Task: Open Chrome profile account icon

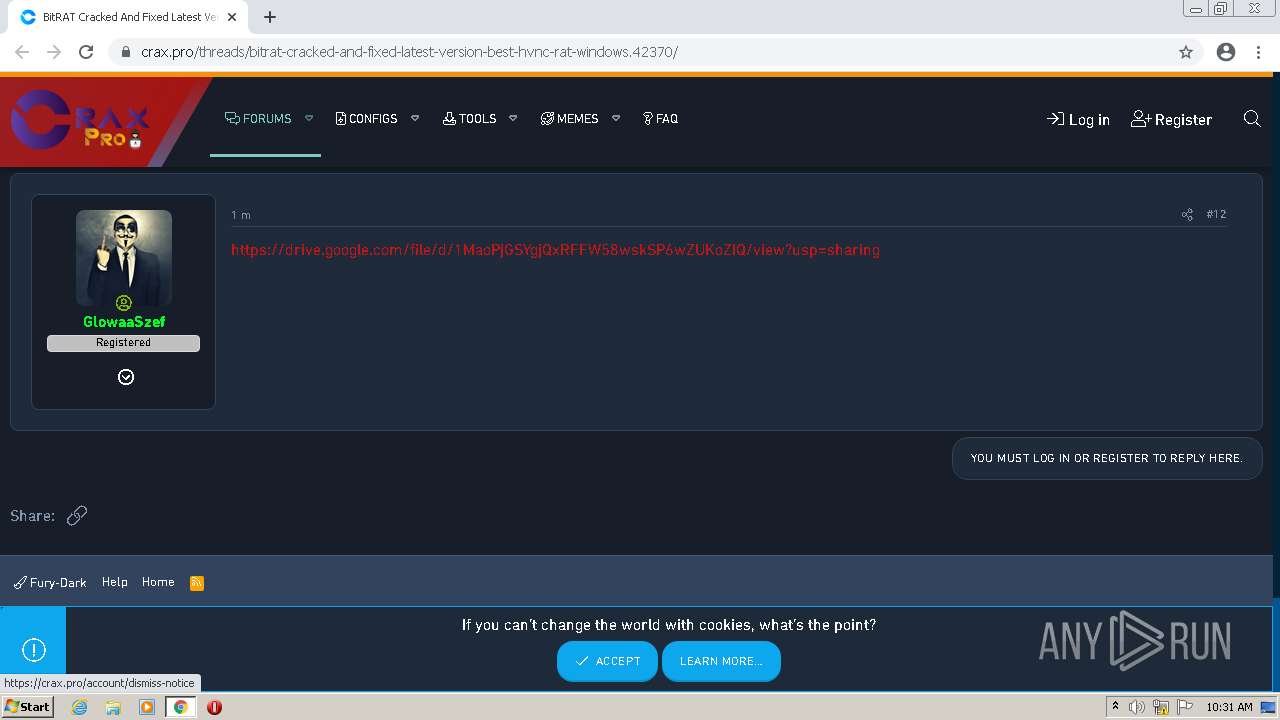Action: (1226, 52)
